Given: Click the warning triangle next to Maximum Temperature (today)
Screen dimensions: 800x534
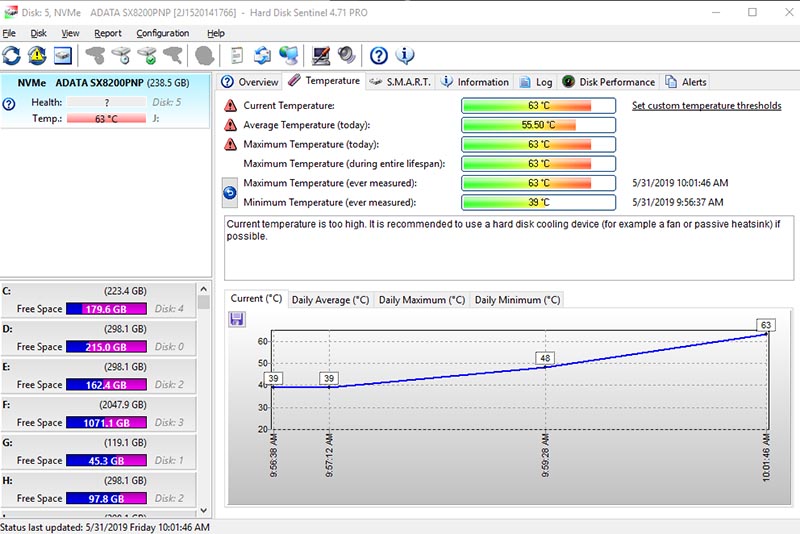Looking at the screenshot, I should 231,144.
